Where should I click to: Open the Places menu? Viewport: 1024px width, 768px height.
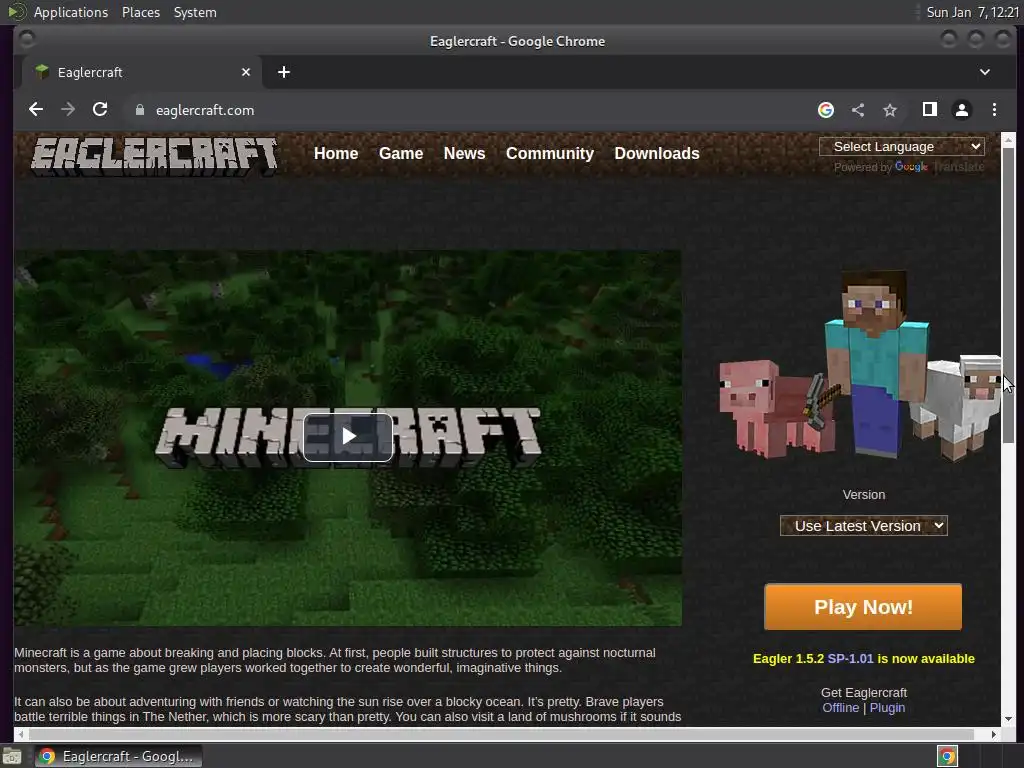click(x=140, y=12)
